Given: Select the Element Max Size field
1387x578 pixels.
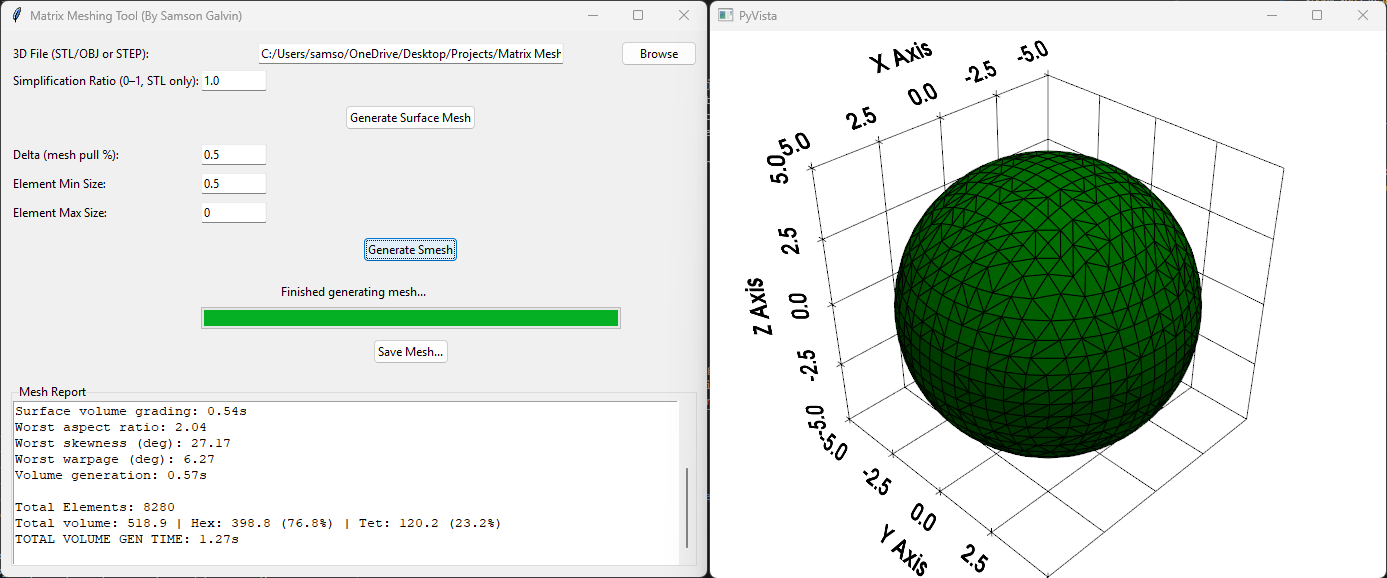Looking at the screenshot, I should point(233,212).
